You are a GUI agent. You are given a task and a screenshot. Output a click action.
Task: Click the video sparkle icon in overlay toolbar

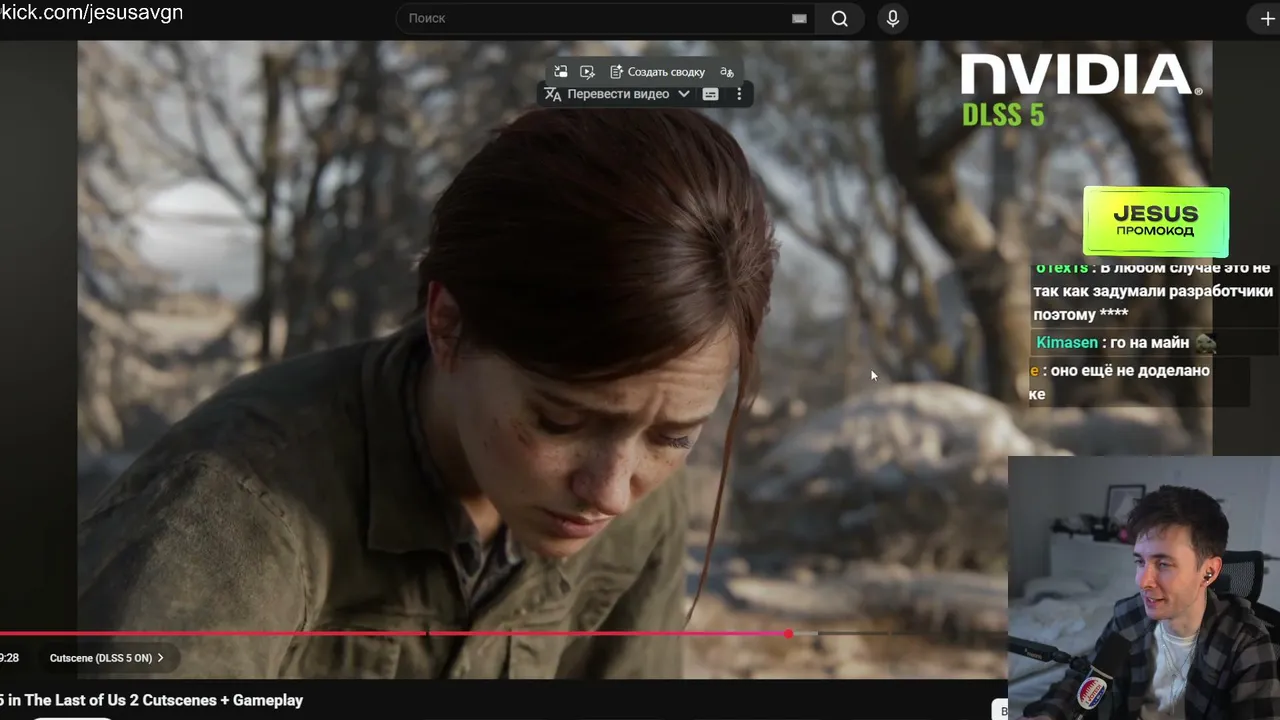[x=587, y=72]
